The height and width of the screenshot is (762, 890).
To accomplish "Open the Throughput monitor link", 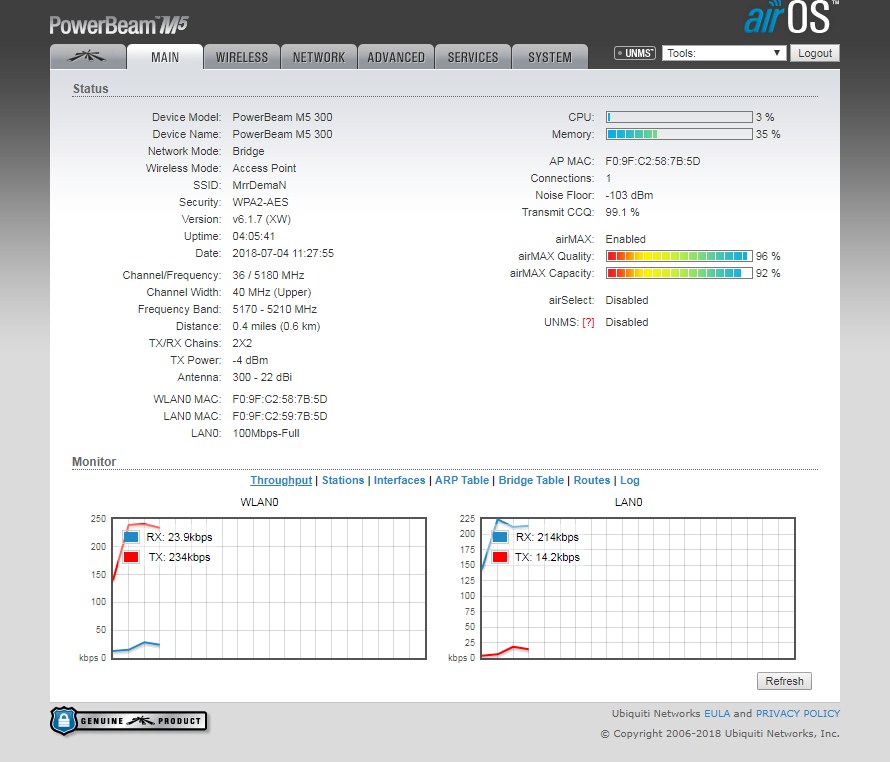I will 281,480.
